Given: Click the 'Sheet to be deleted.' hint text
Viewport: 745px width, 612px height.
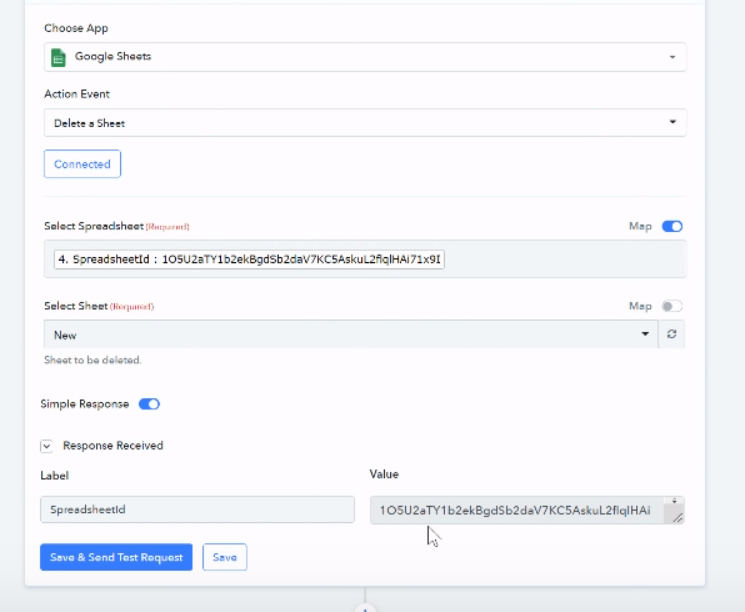Looking at the screenshot, I should (93, 360).
